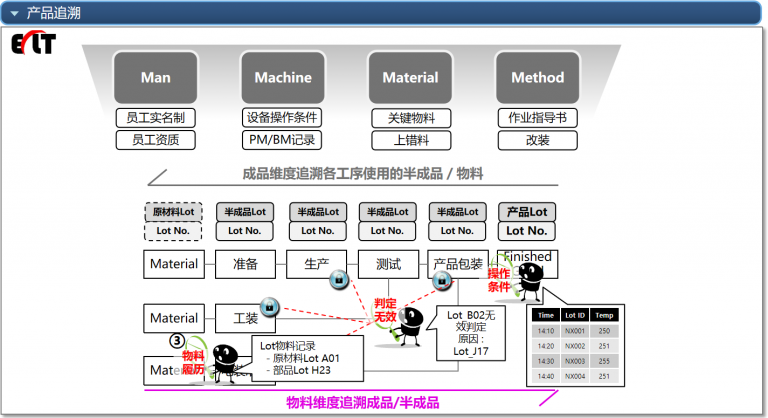Viewport: 768px width, 418px height.
Task: Select the Machine category block
Action: pyautogui.click(x=283, y=77)
